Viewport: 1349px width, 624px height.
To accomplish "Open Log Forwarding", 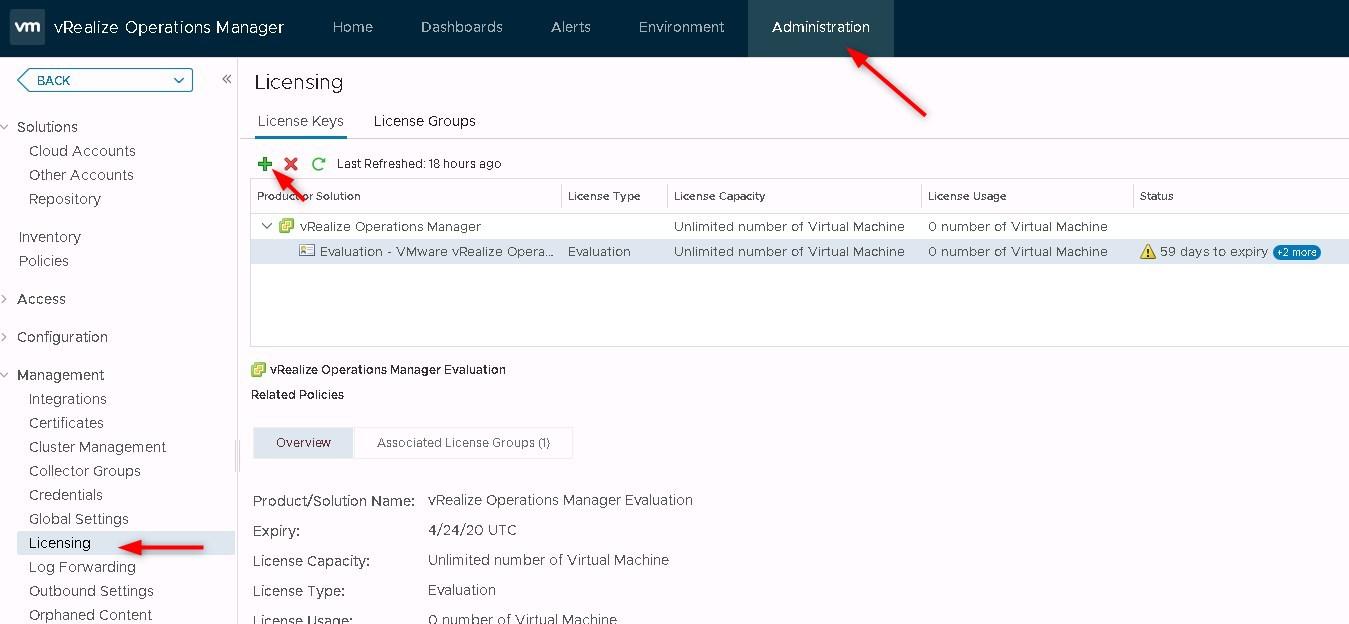I will click(82, 567).
